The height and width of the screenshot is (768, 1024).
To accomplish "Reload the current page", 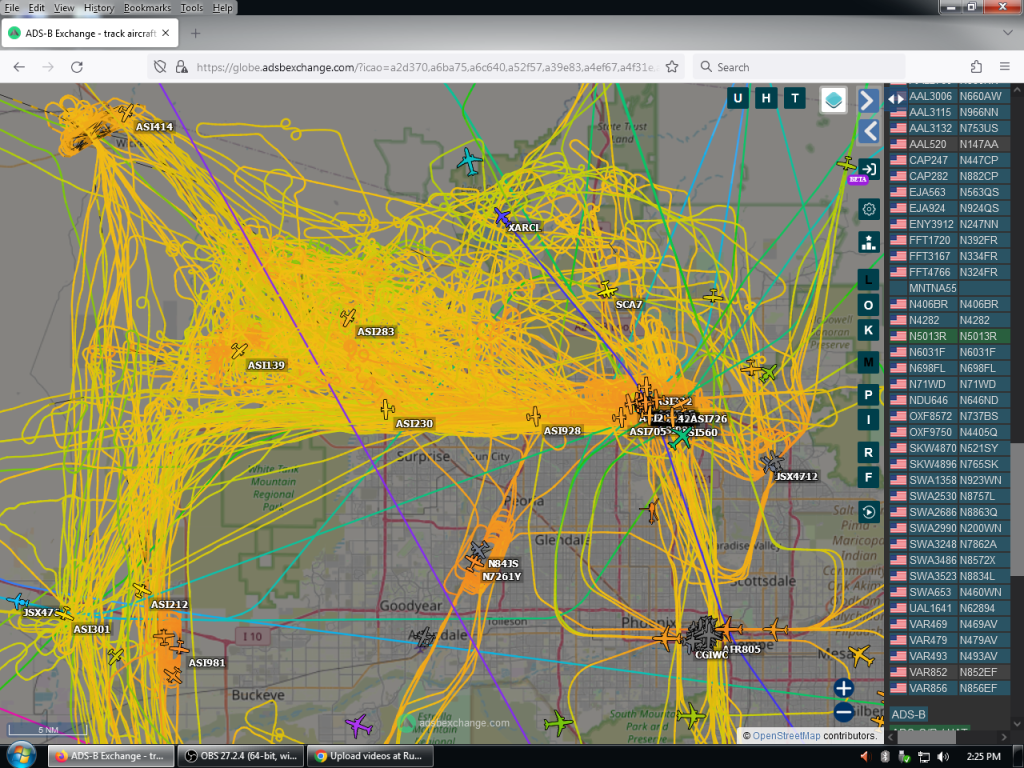I will pos(76,67).
